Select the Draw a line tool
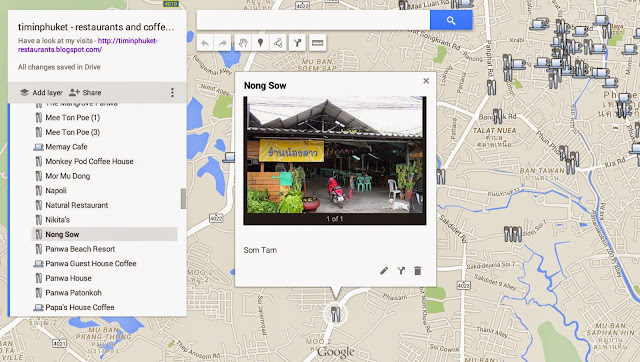 [x=278, y=43]
